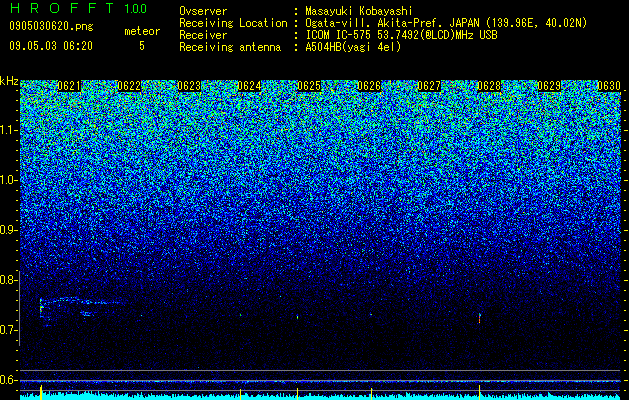The width and height of the screenshot is (629, 400).
Task: Click the date stamp 09.05.03 06:20
Action: (51, 46)
